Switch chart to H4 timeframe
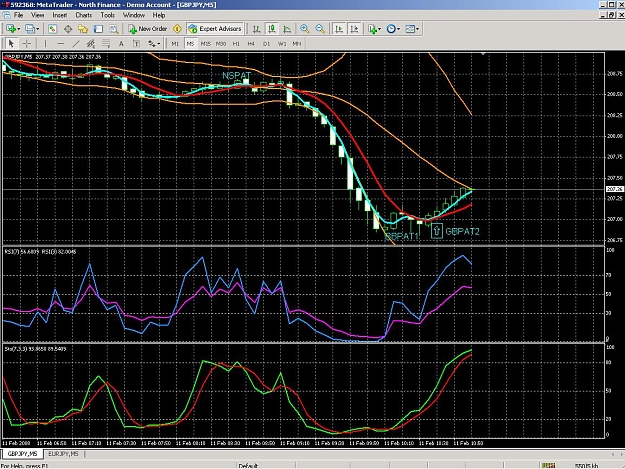The image size is (625, 469). click(x=251, y=43)
